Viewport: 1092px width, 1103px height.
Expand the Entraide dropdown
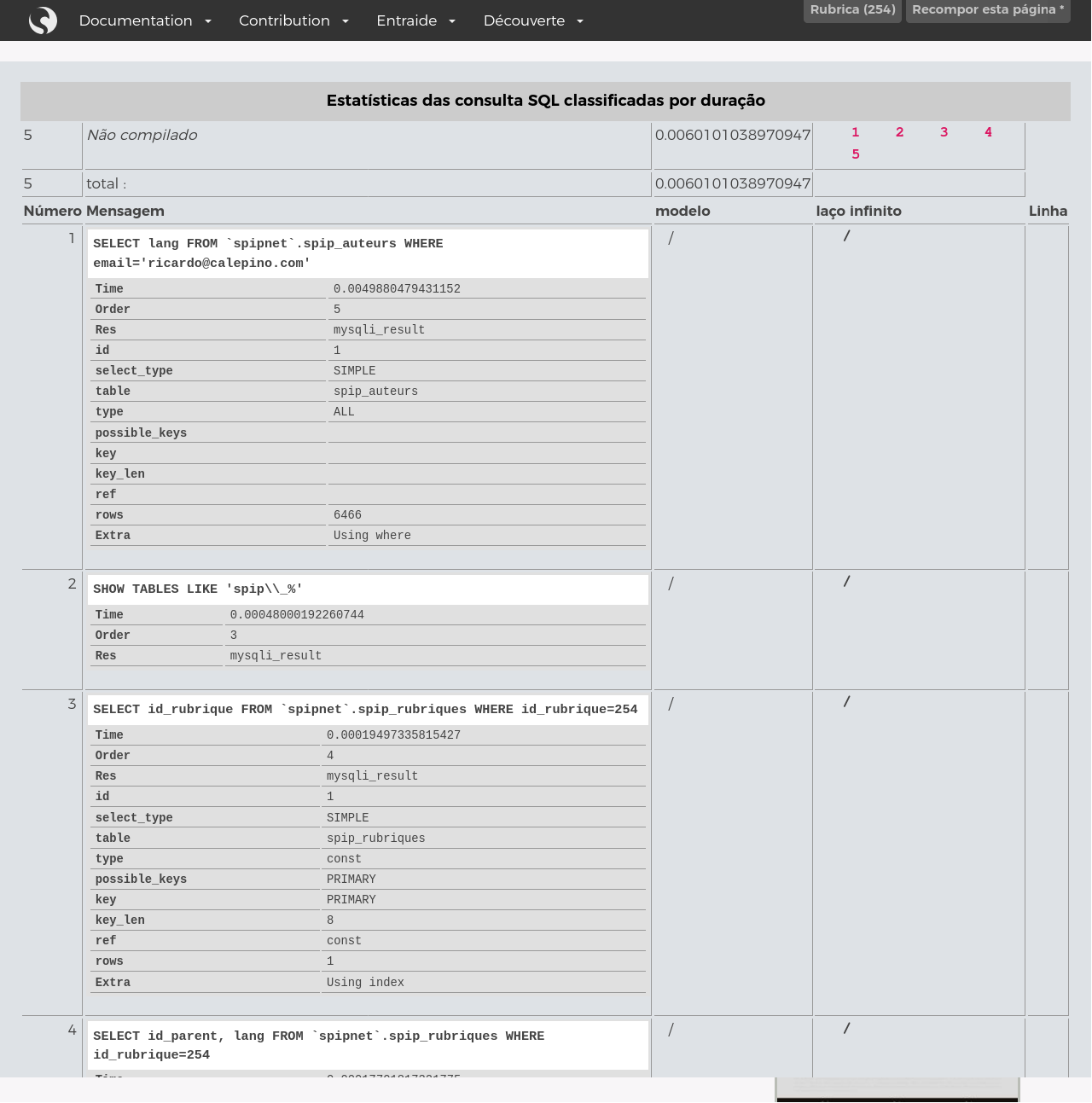point(415,20)
